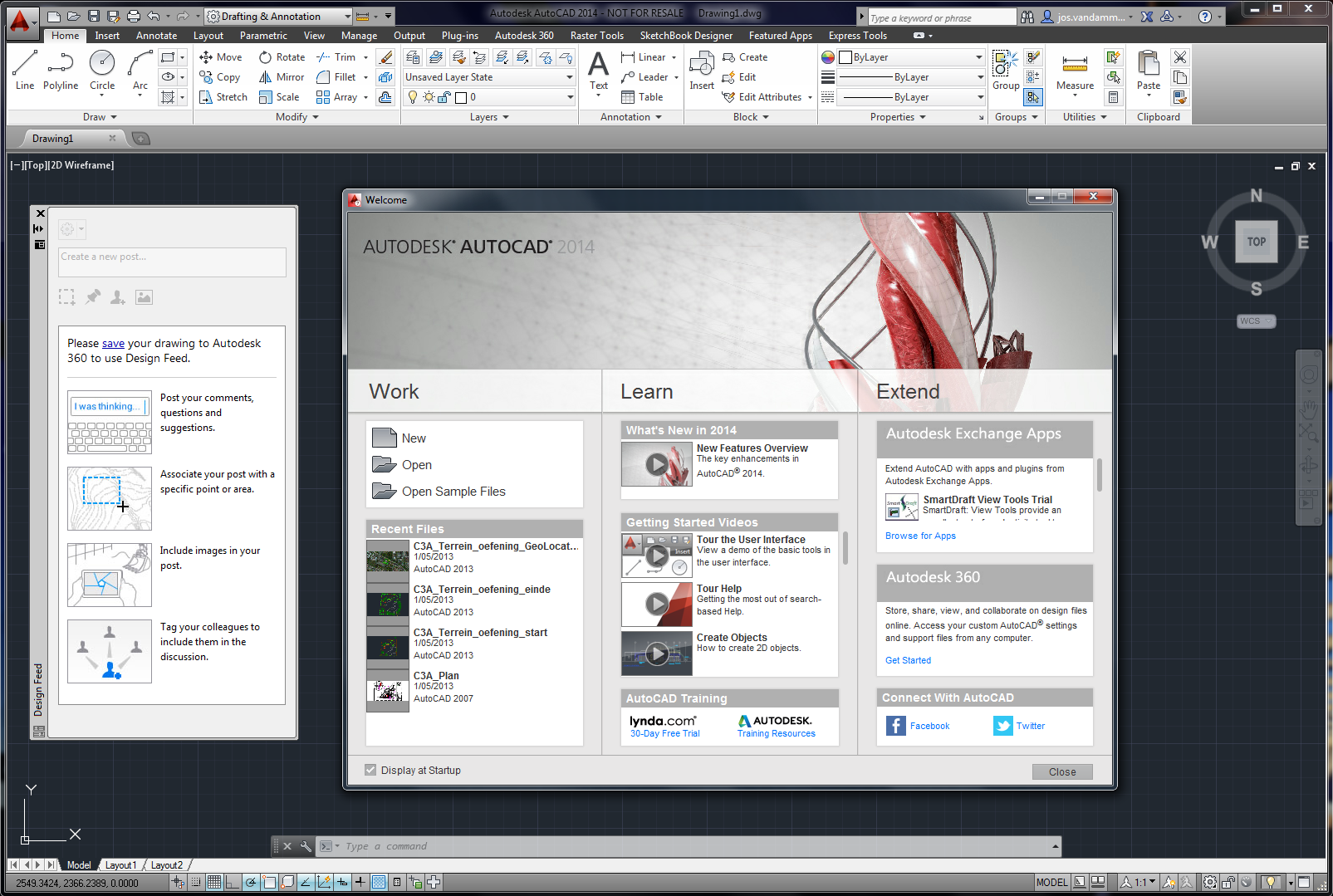Image resolution: width=1333 pixels, height=896 pixels.
Task: Click New in the Work section
Action: click(399, 438)
